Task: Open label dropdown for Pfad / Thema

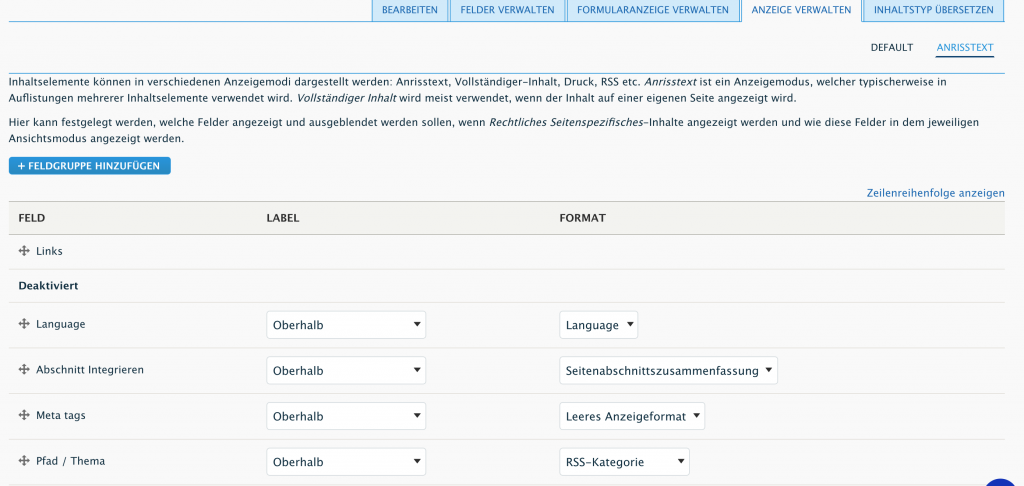Action: 346,462
